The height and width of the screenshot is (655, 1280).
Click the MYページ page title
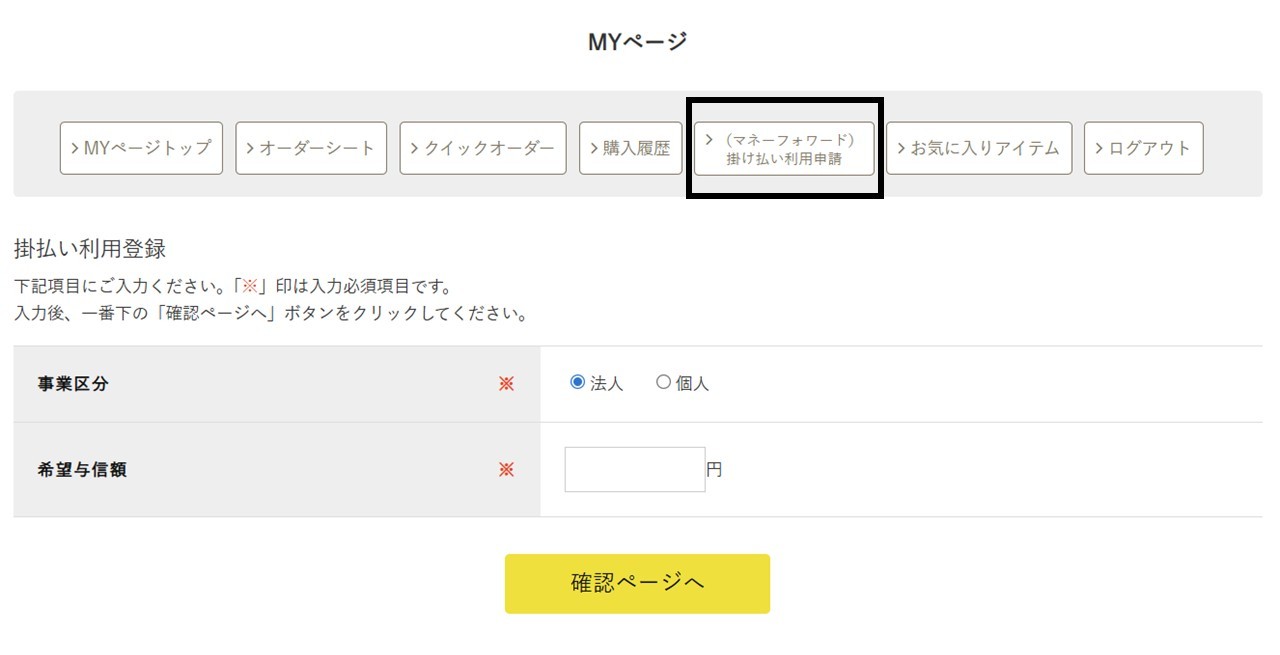pyautogui.click(x=639, y=40)
